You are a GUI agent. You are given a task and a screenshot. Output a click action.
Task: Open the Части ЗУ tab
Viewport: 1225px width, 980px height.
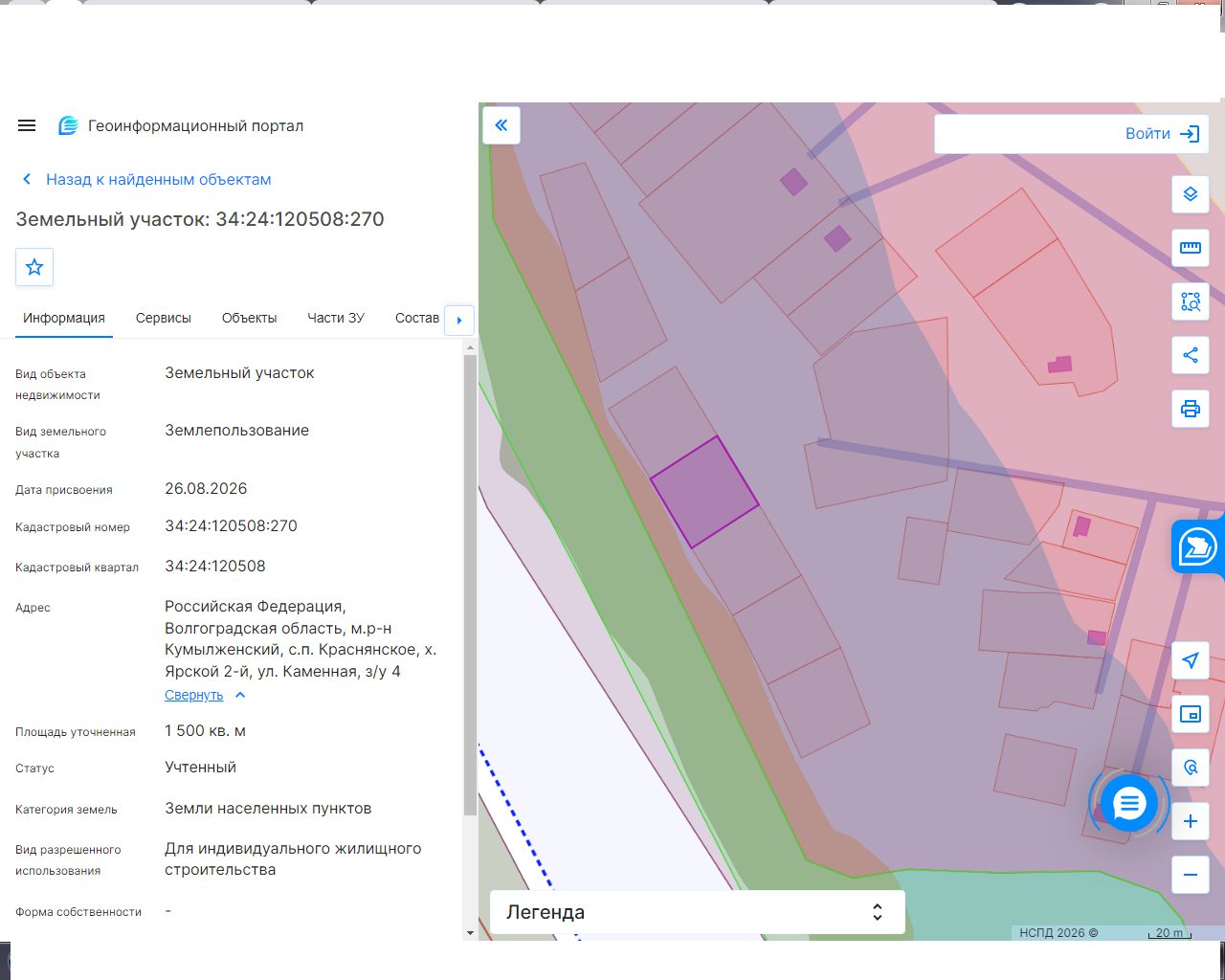[336, 318]
